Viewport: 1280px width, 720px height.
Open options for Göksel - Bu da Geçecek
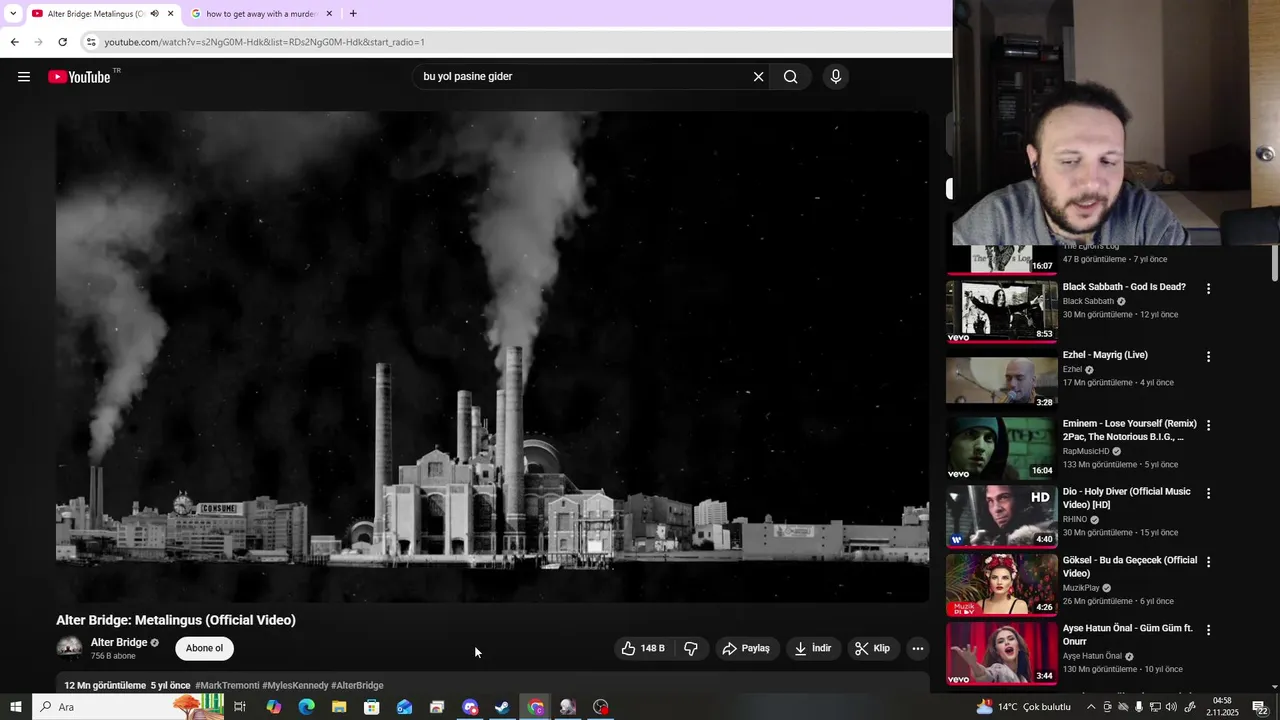(x=1208, y=562)
